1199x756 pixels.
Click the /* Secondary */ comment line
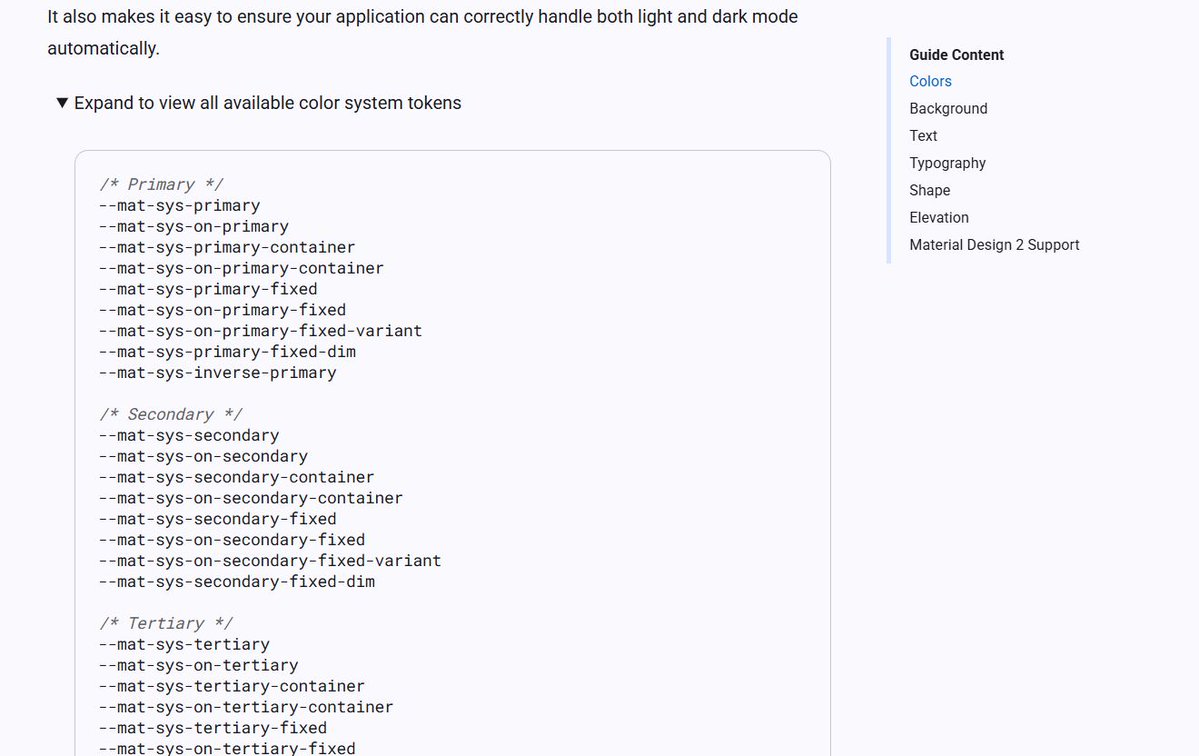[171, 414]
